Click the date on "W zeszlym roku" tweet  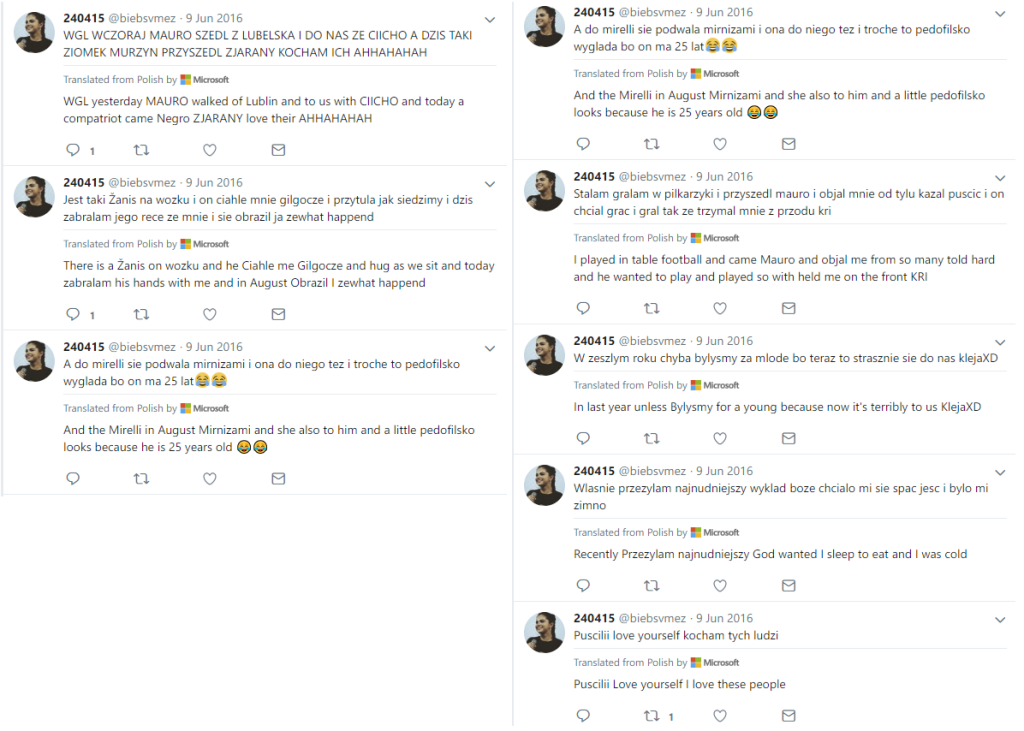[724, 341]
